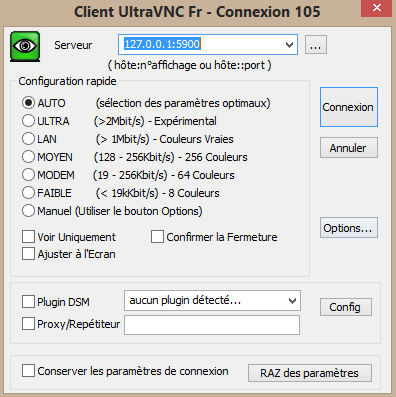Click the Client UltraVNC Fr window title

[x=197, y=12]
